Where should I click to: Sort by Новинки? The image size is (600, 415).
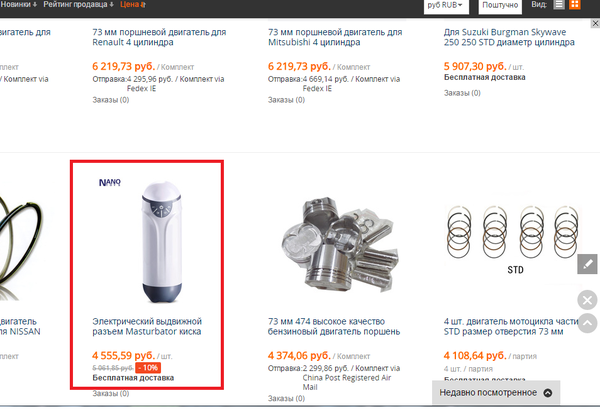[x=18, y=5]
